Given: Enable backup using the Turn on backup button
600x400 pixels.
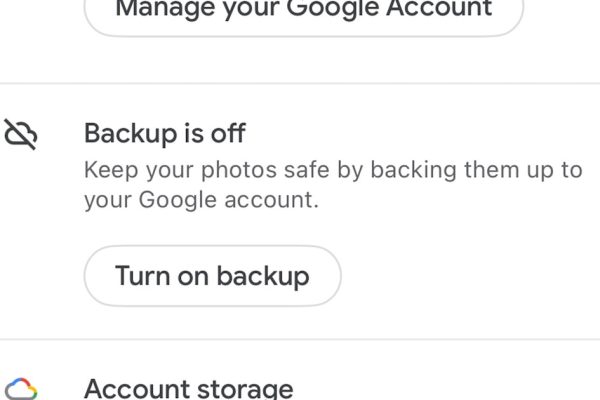Looking at the screenshot, I should click(x=212, y=276).
